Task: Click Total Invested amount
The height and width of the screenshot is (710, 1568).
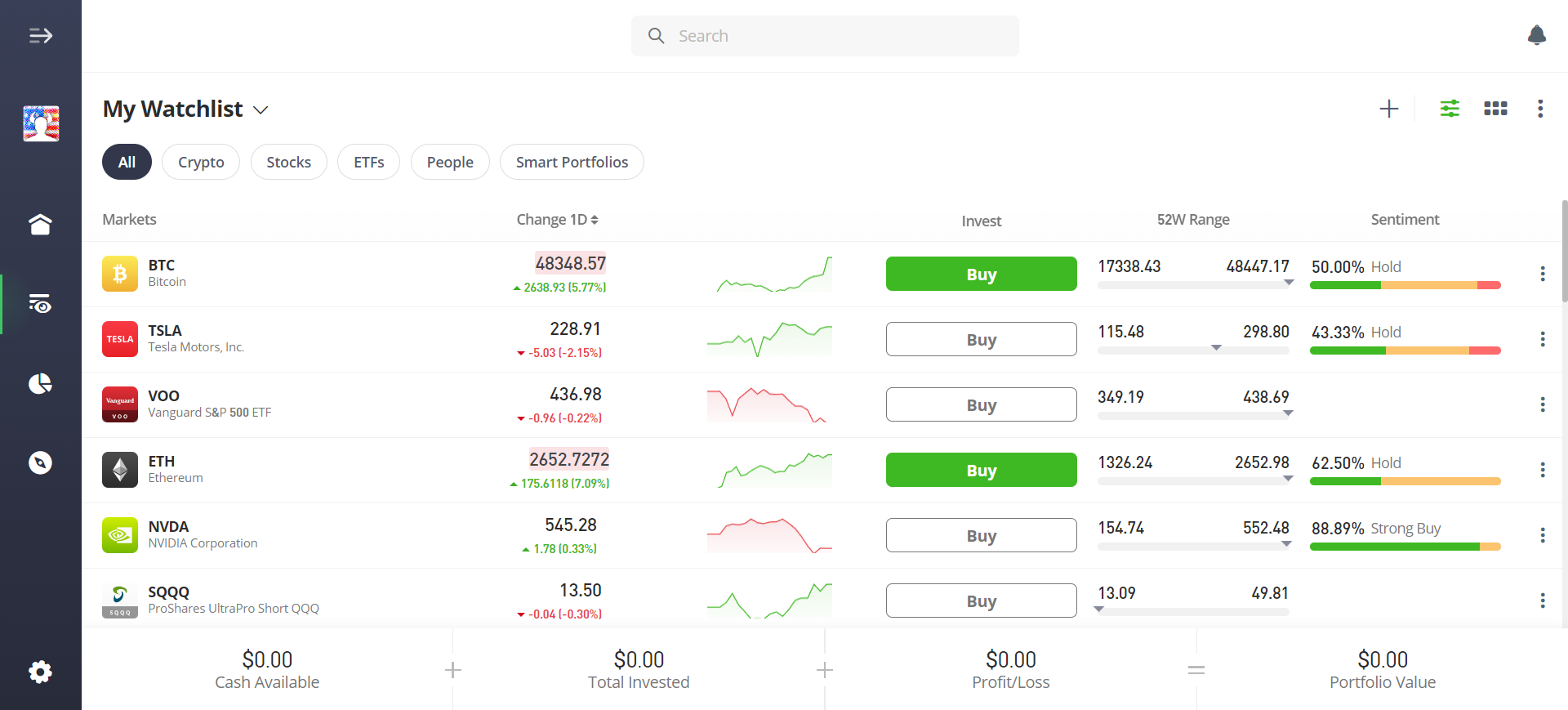Action: coord(639,659)
